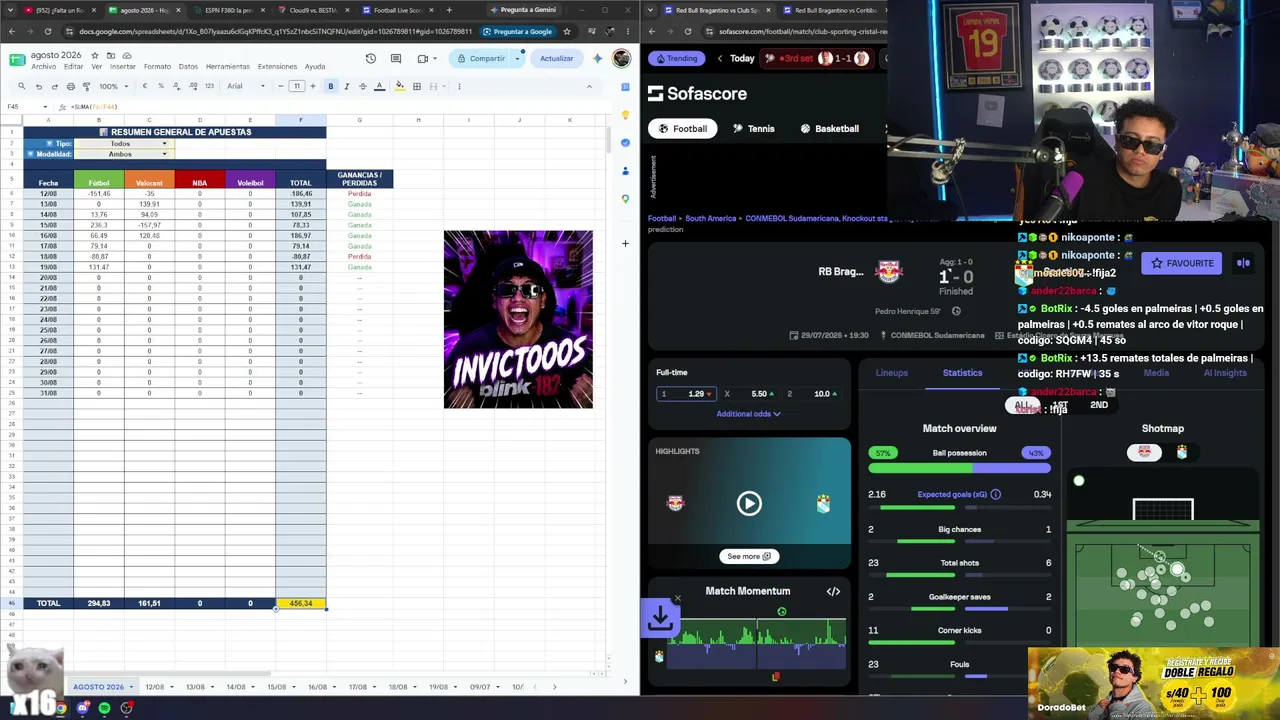Image resolution: width=1280 pixels, height=720 pixels.
Task: Open version history clock icon in Sheets
Action: 371,58
